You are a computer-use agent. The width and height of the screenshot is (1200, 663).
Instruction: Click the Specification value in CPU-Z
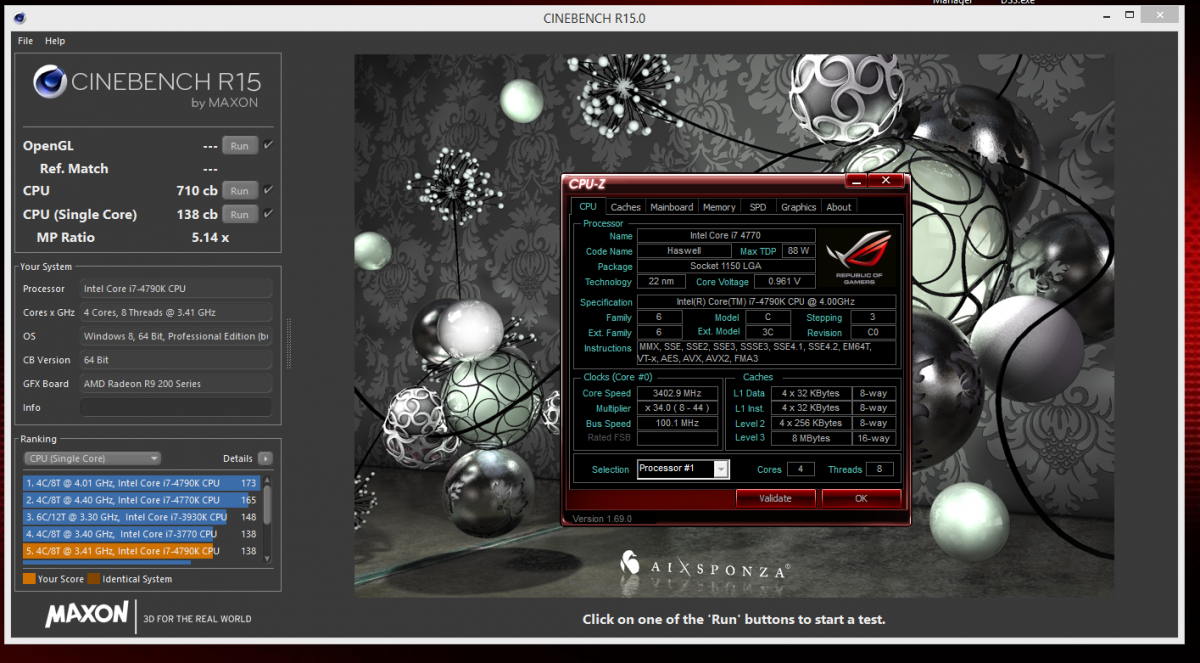pos(766,302)
